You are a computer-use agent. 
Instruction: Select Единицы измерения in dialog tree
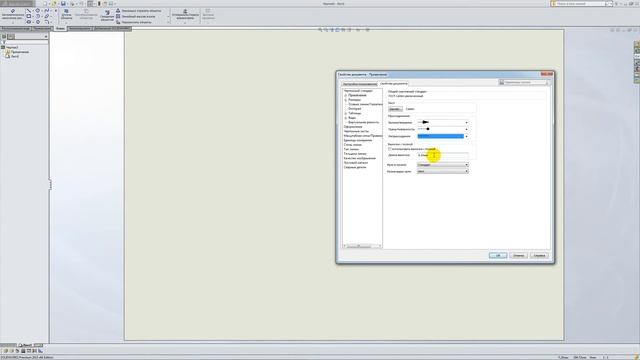coord(358,140)
